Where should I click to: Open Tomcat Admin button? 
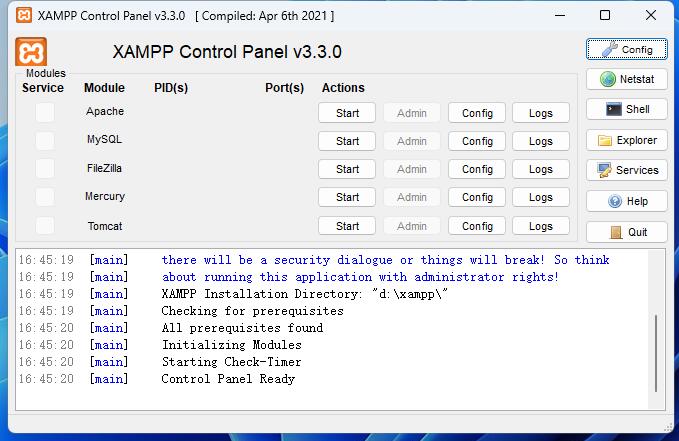click(x=412, y=226)
